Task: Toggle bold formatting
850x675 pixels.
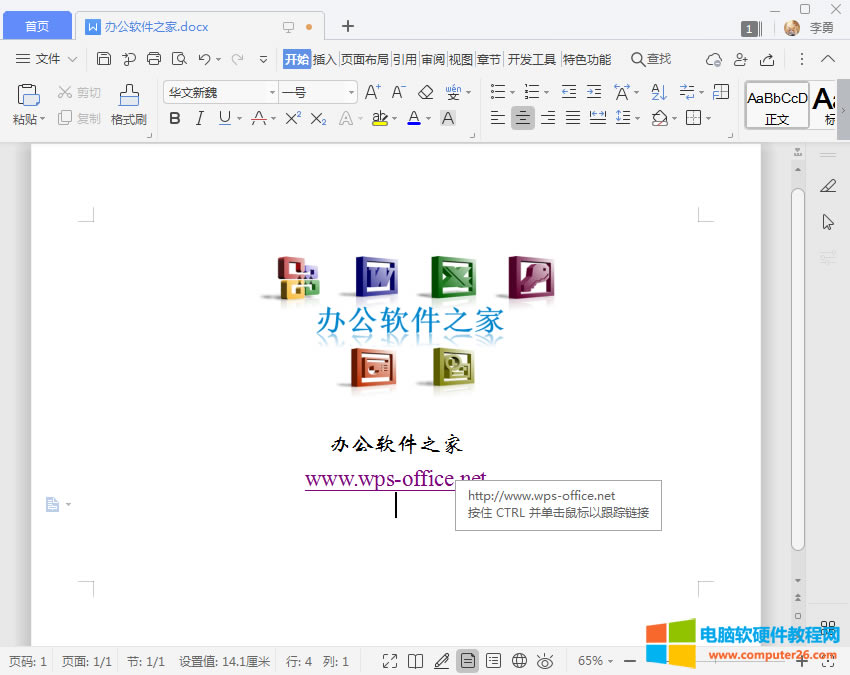Action: coord(175,118)
